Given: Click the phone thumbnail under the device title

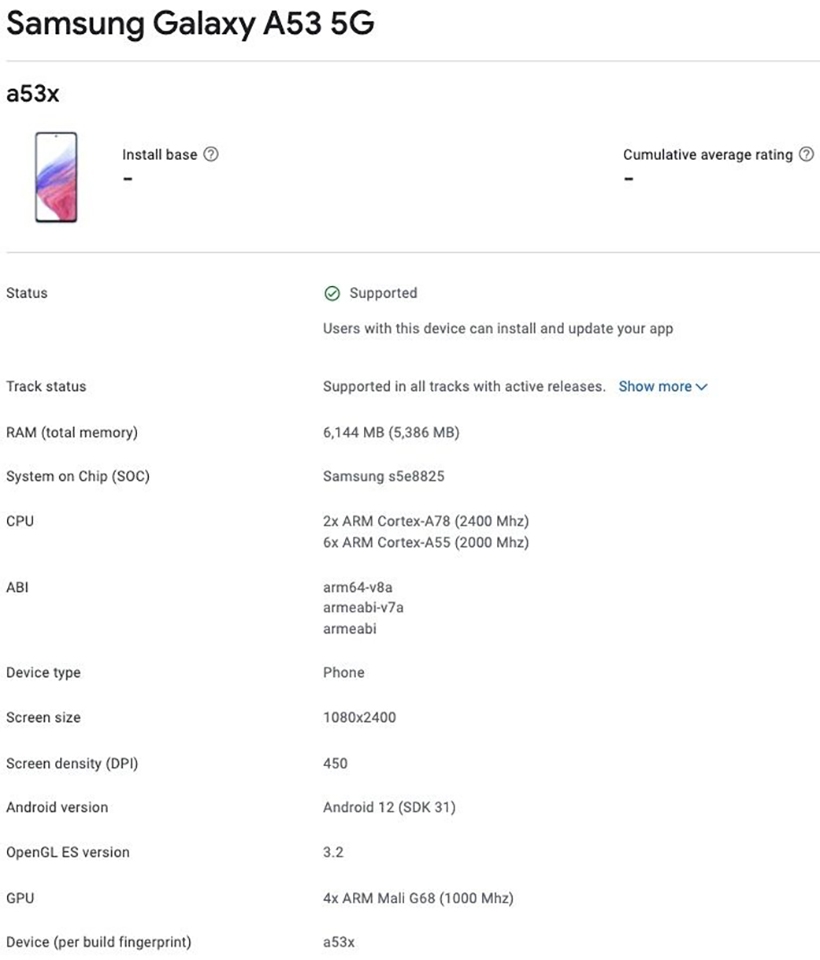Looking at the screenshot, I should 56,179.
